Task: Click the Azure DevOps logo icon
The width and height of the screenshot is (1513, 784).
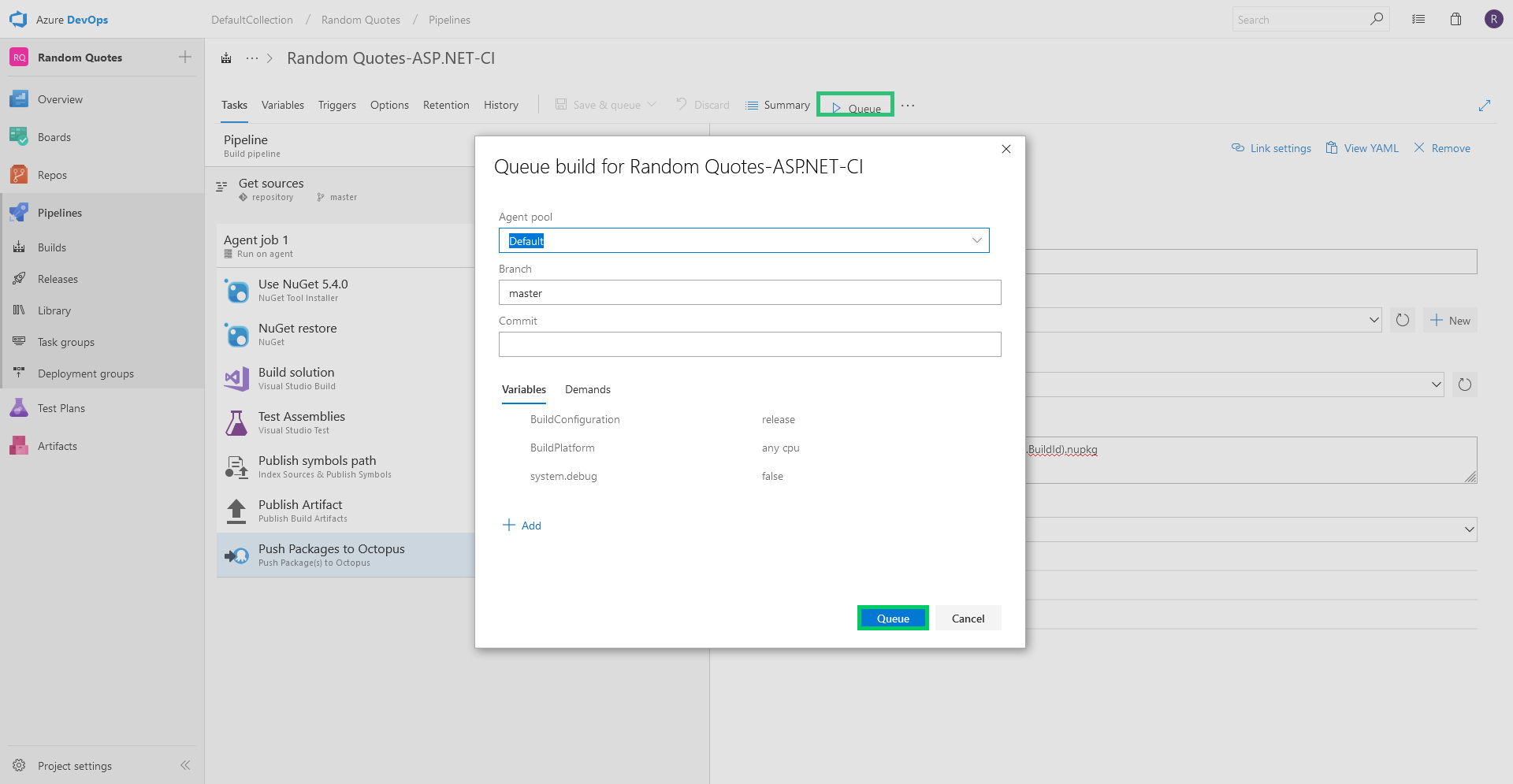Action: pyautogui.click(x=18, y=19)
